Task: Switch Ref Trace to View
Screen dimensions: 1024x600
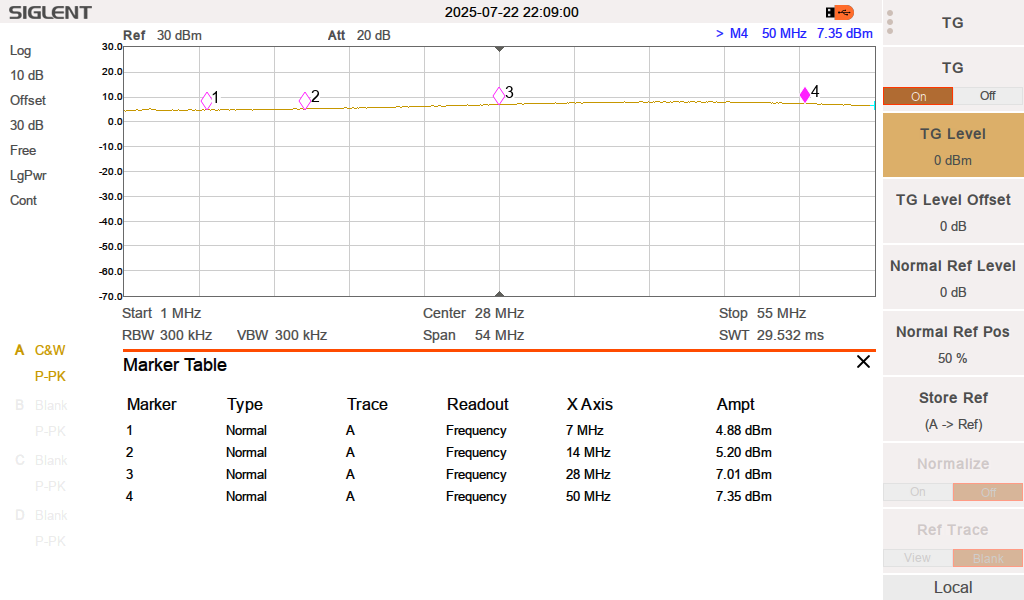Action: [x=918, y=558]
